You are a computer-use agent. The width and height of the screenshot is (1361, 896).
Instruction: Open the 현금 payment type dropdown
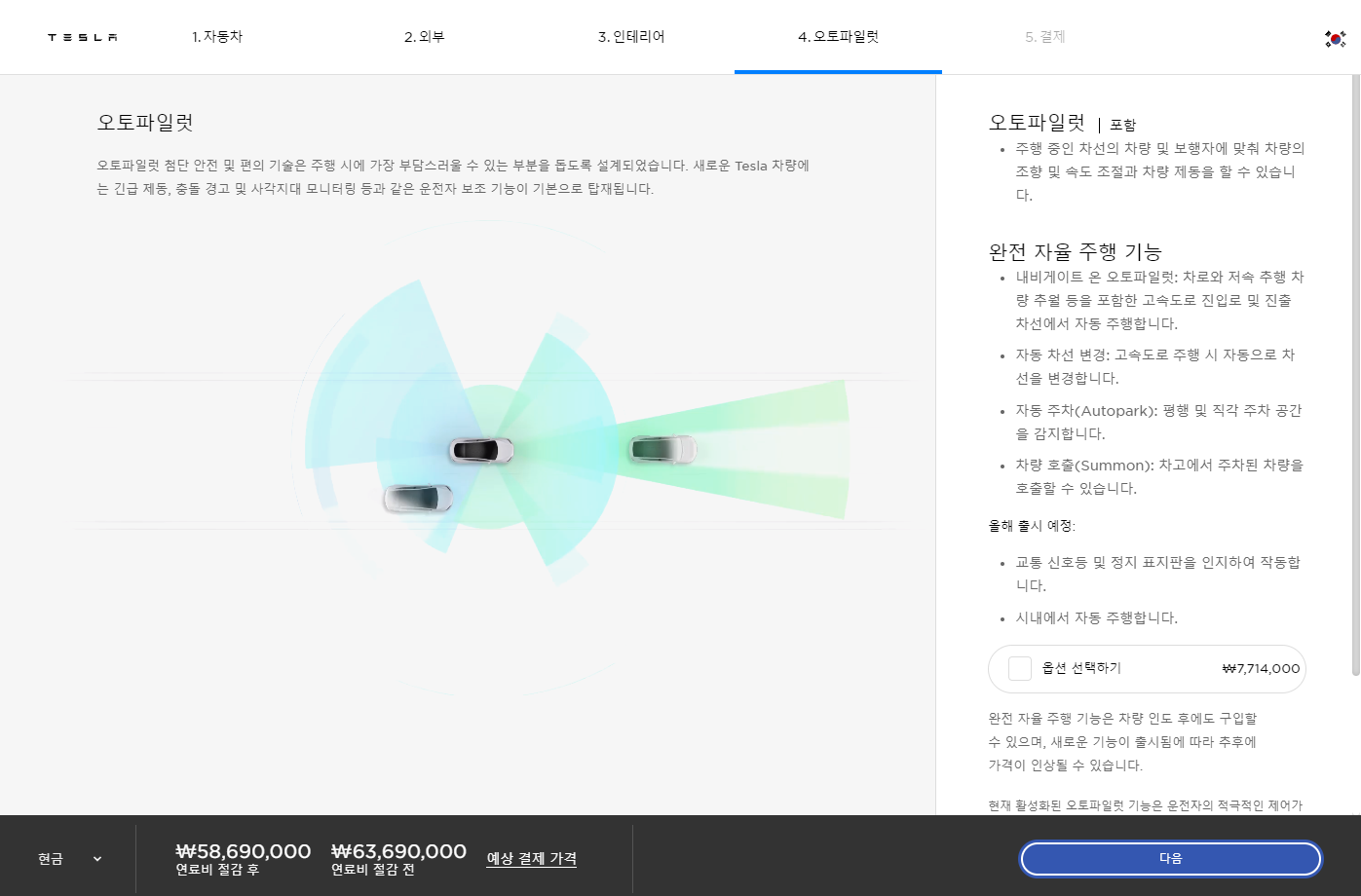click(x=69, y=859)
